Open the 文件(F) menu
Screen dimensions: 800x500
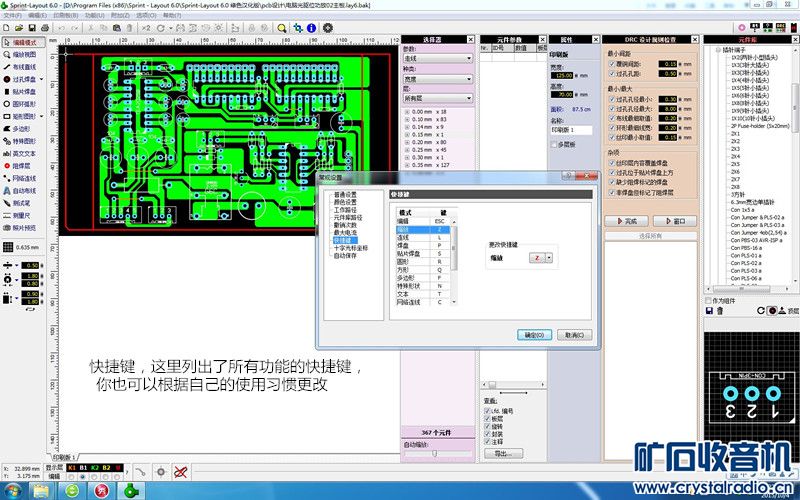coord(13,15)
